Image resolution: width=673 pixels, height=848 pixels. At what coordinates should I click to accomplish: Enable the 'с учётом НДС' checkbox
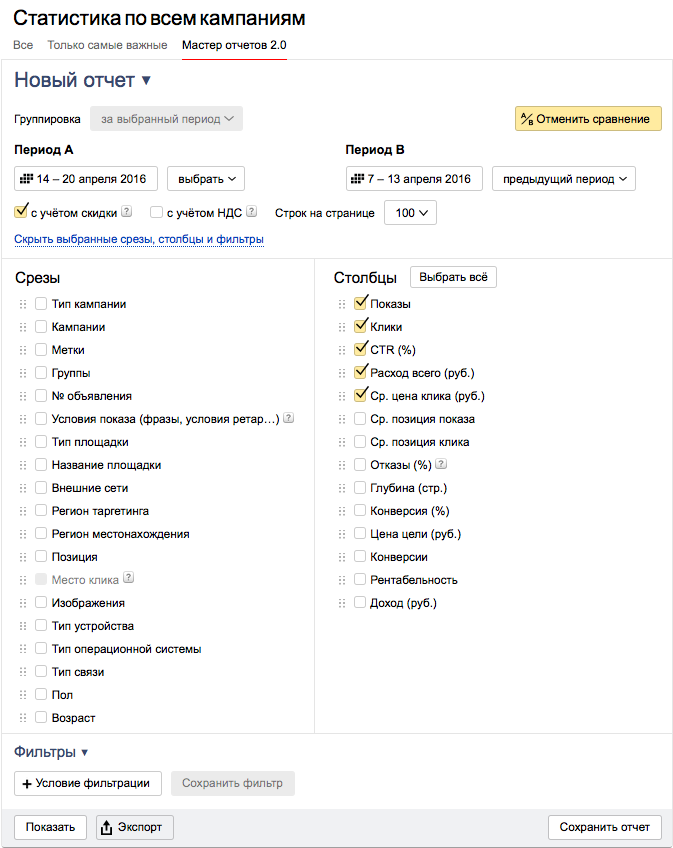(x=156, y=212)
